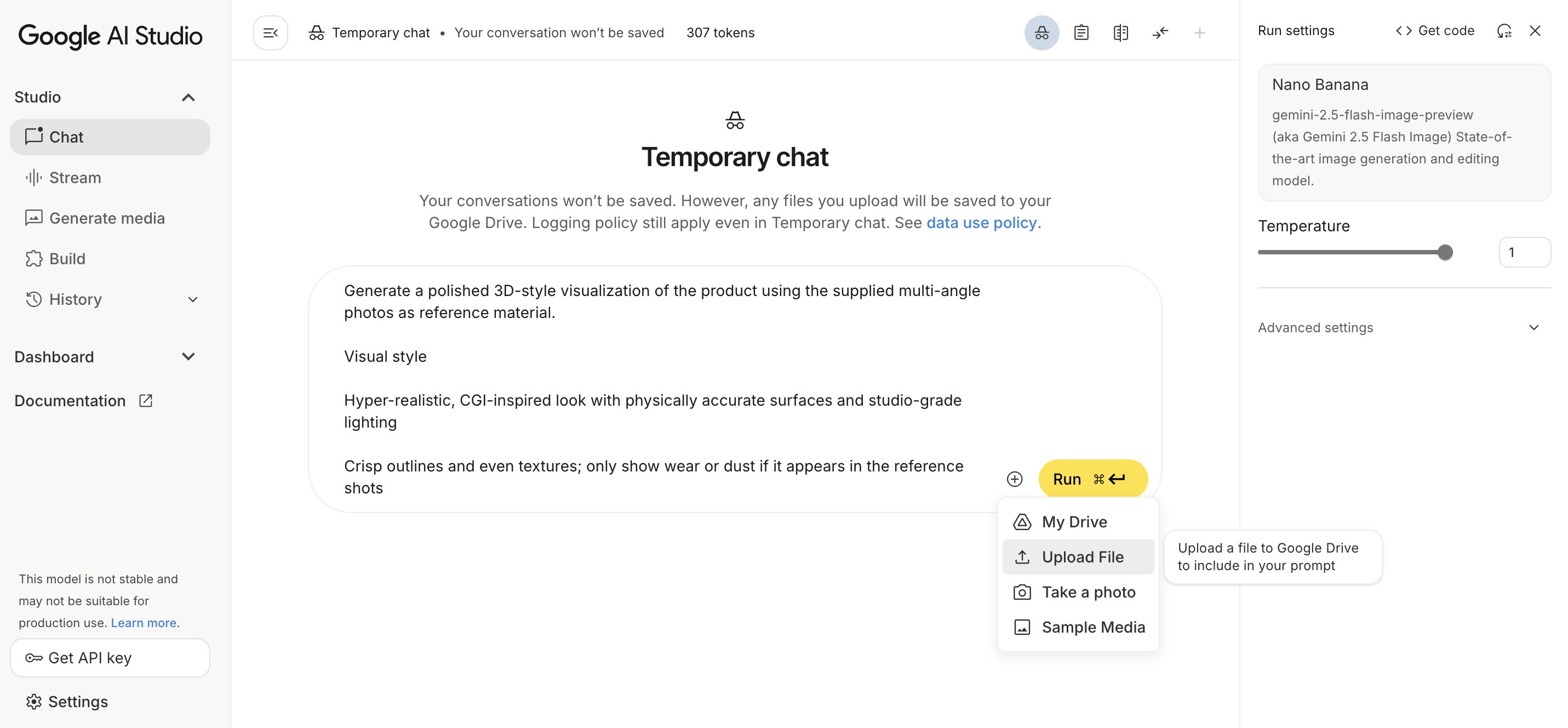
Task: Close the Run settings panel
Action: coord(1535,31)
